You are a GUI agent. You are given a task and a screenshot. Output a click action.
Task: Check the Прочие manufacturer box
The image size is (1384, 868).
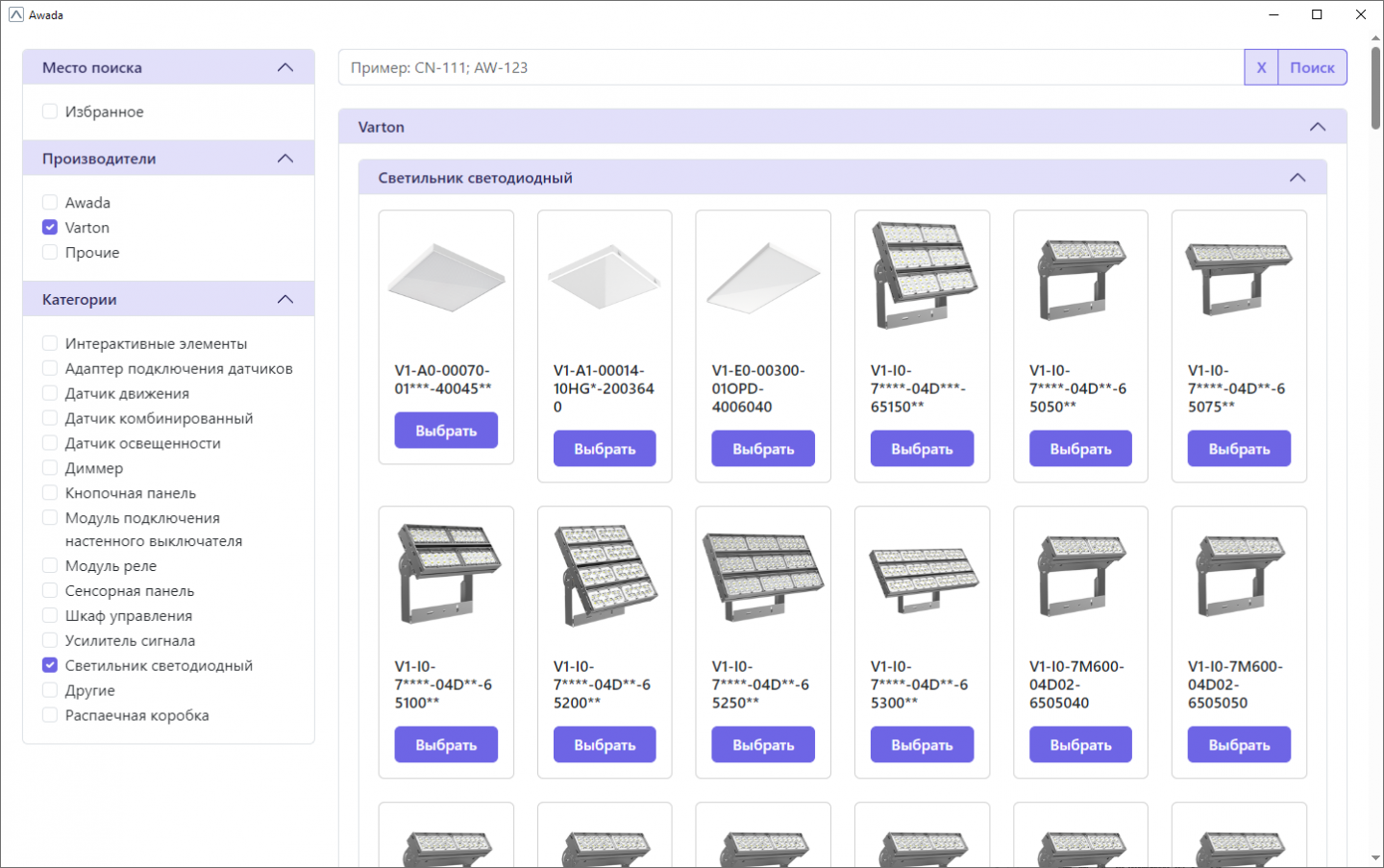tap(50, 252)
